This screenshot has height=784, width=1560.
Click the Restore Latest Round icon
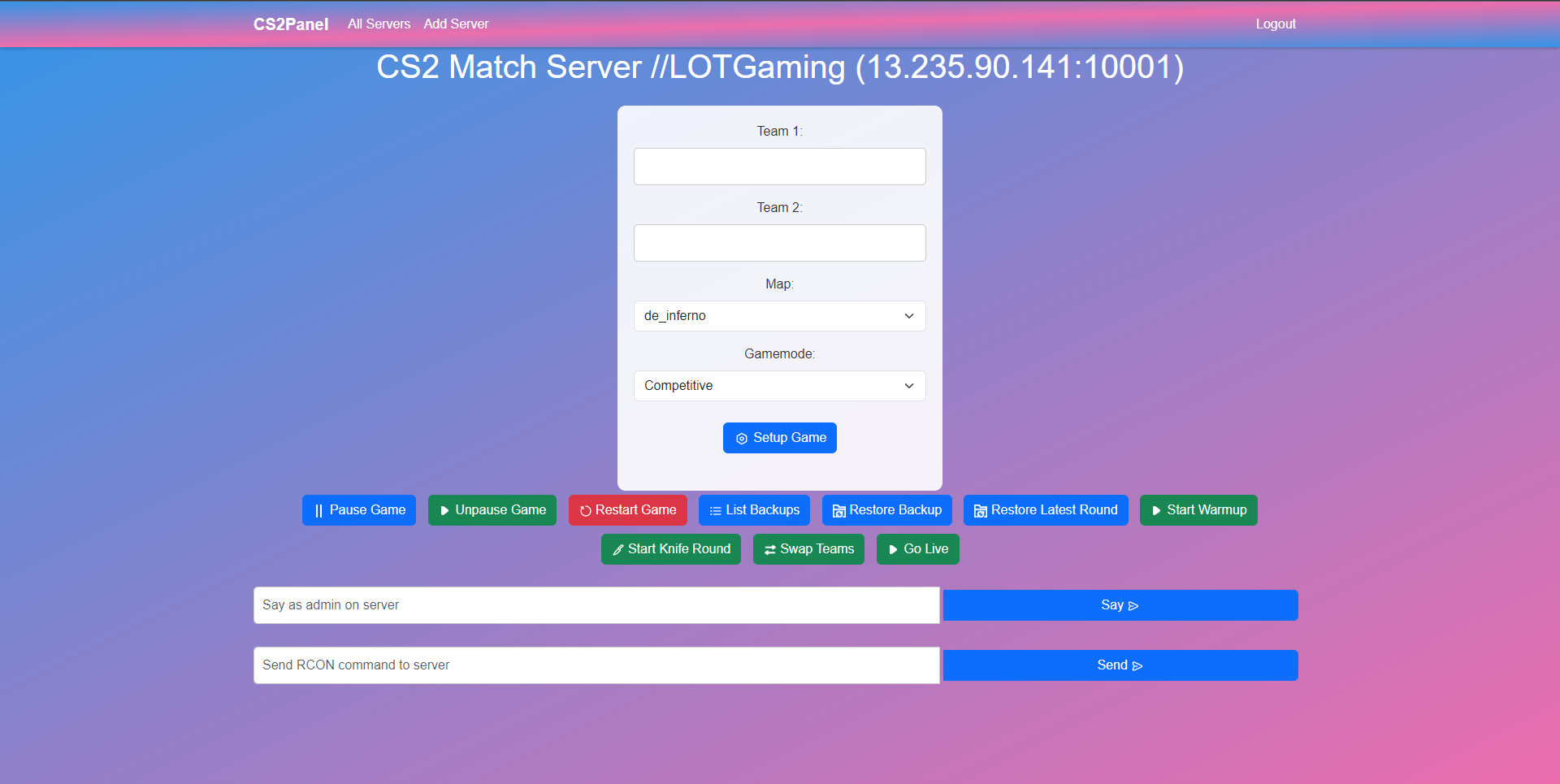coord(980,511)
